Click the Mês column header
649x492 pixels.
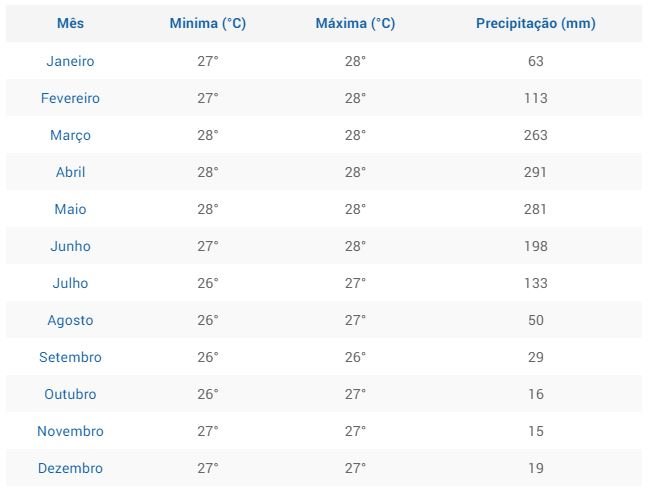70,23
